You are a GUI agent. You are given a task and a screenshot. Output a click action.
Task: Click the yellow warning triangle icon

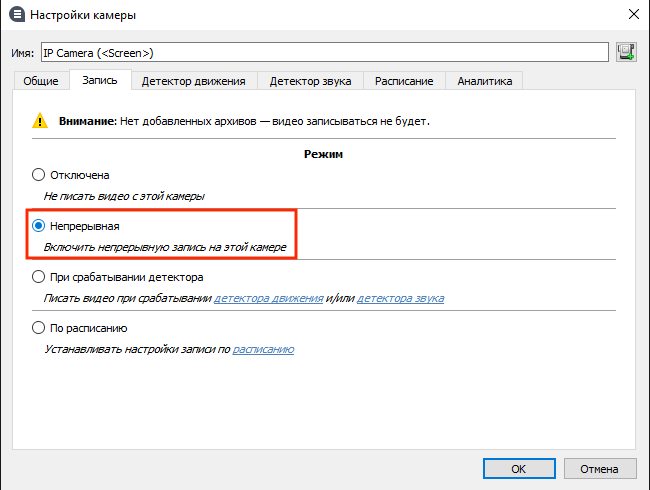[x=39, y=122]
